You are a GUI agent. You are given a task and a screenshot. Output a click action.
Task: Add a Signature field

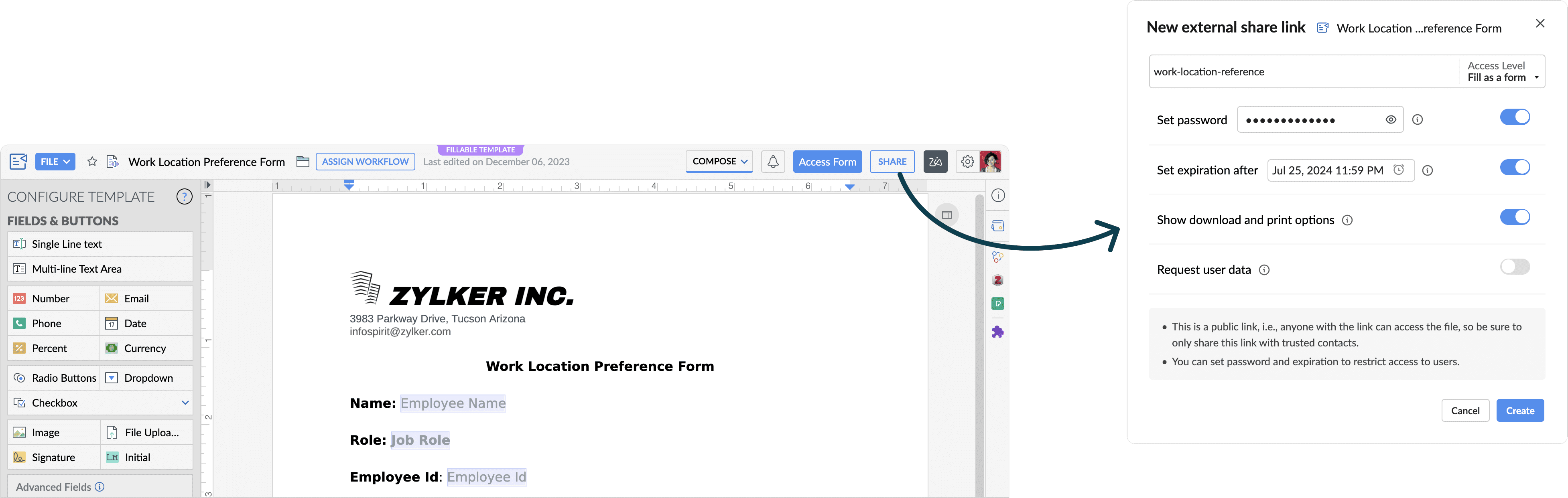click(54, 458)
